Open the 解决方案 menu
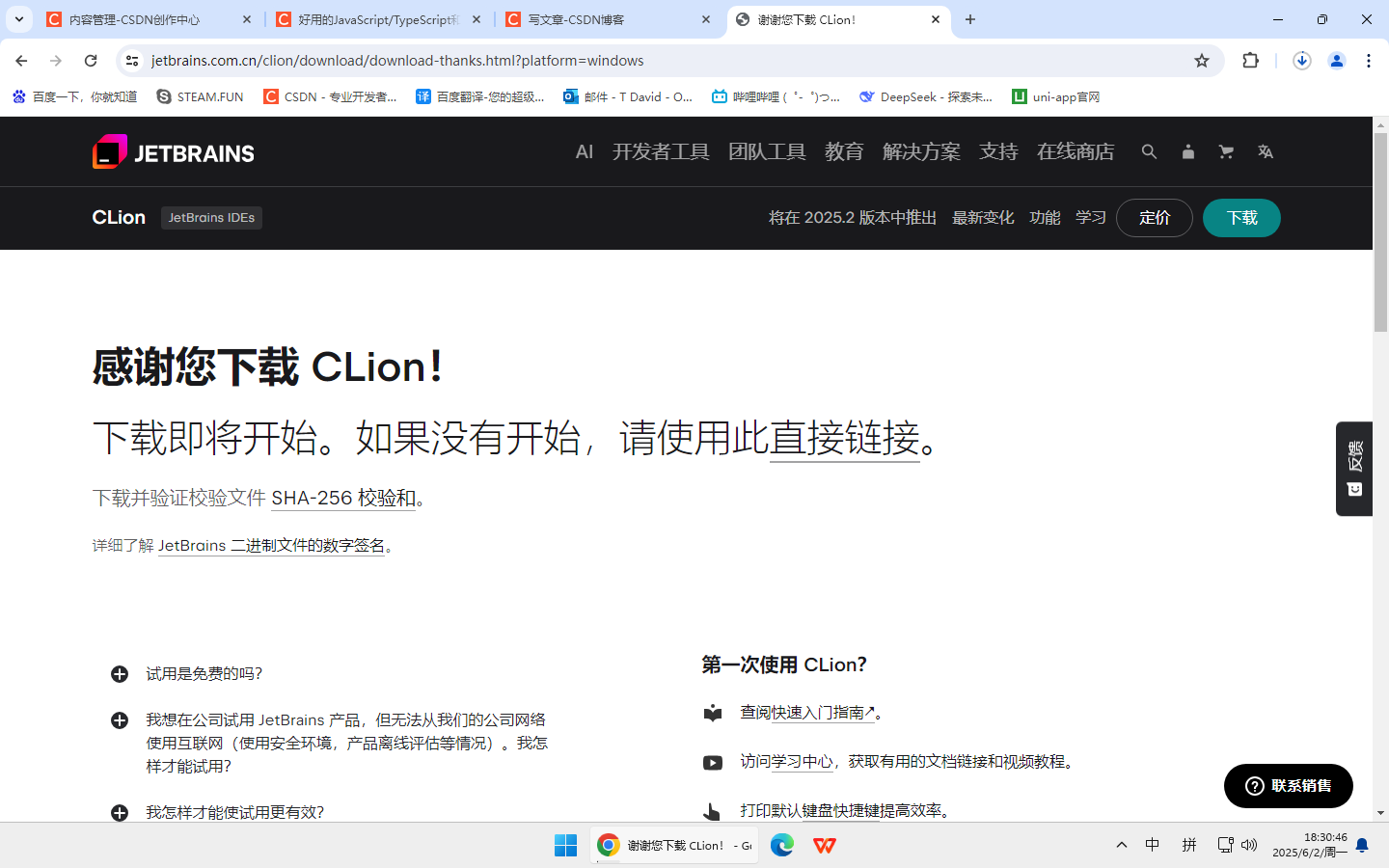Screen dimensions: 1389x868 921,151
